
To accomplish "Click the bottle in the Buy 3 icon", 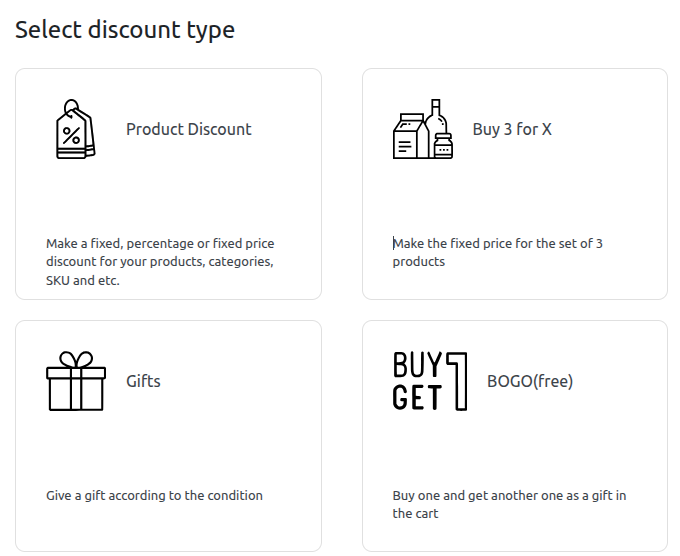I will click(436, 118).
